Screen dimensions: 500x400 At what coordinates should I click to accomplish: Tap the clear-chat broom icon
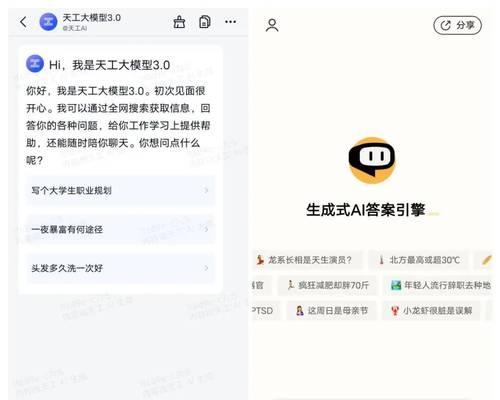[x=179, y=22]
